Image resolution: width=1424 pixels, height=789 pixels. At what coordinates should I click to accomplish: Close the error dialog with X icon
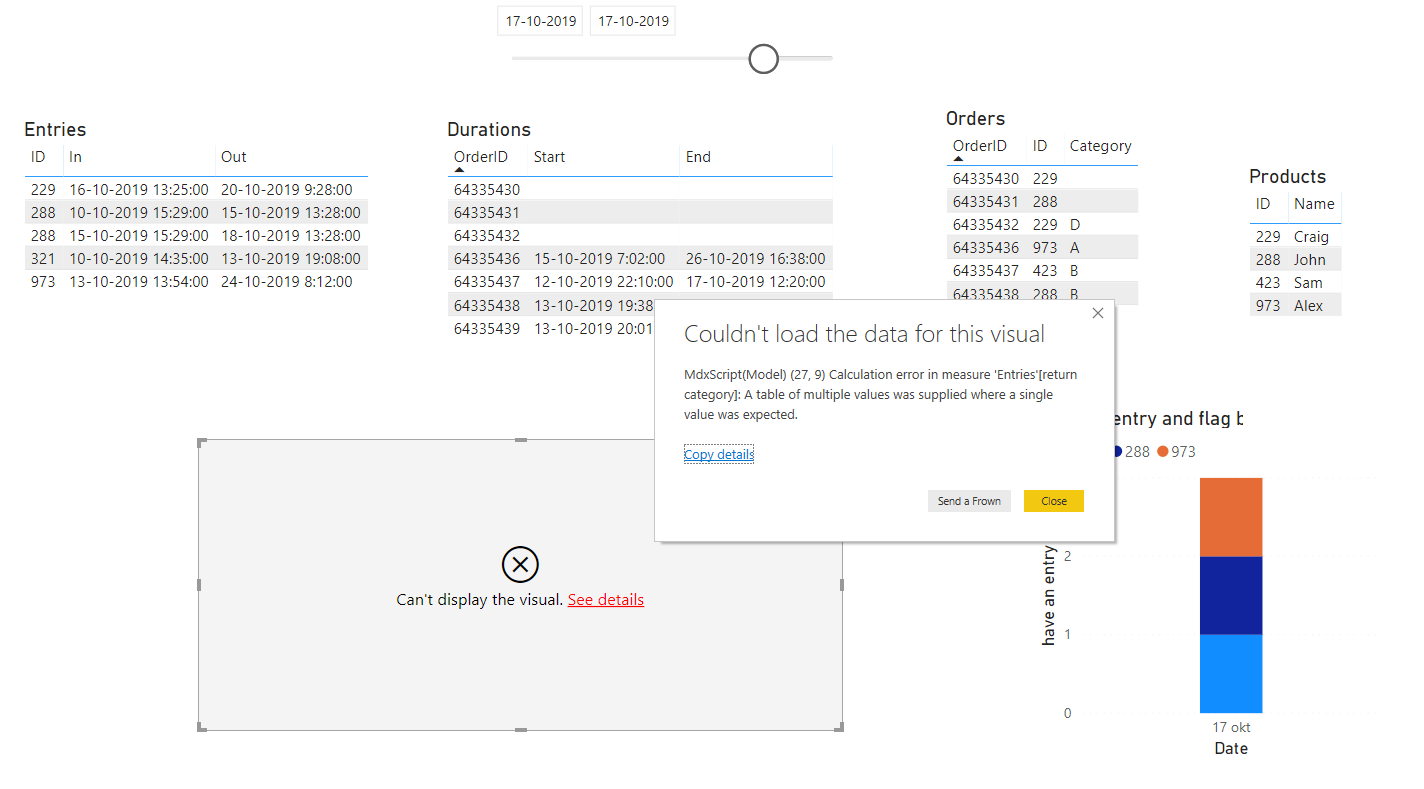click(x=1098, y=314)
